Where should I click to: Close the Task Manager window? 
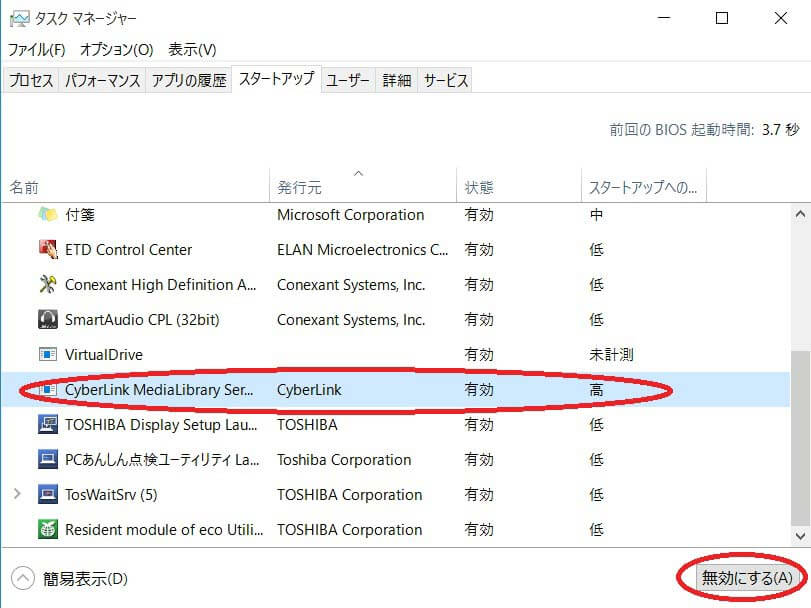pos(781,18)
